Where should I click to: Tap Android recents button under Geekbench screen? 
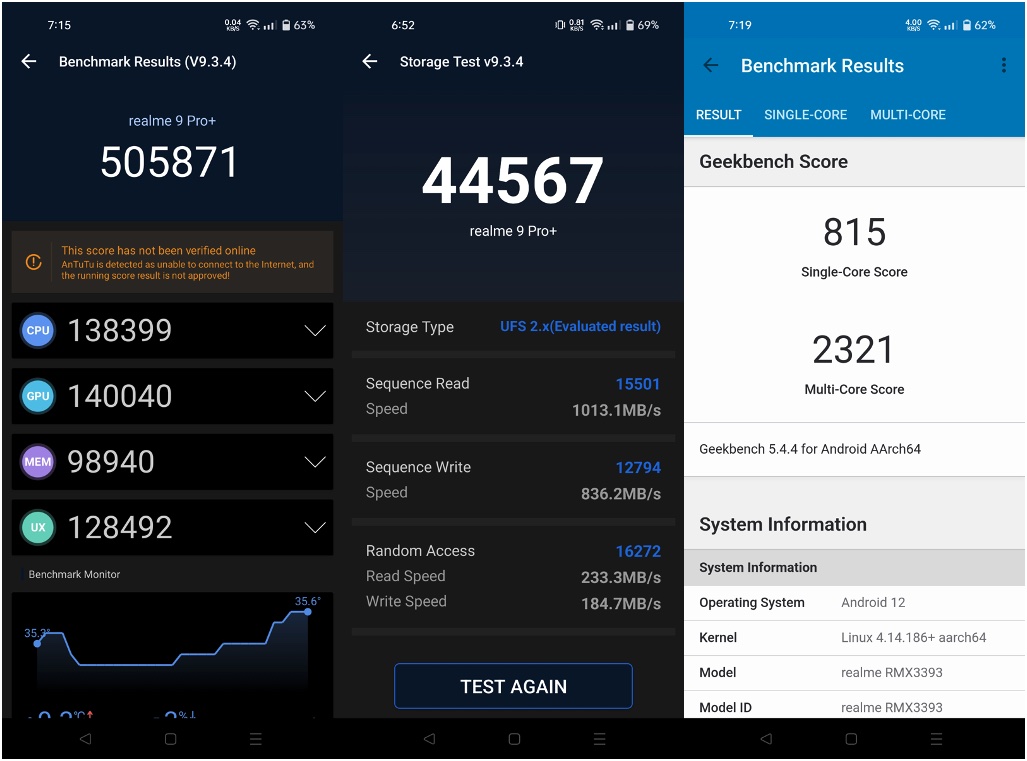pyautogui.click(x=936, y=739)
